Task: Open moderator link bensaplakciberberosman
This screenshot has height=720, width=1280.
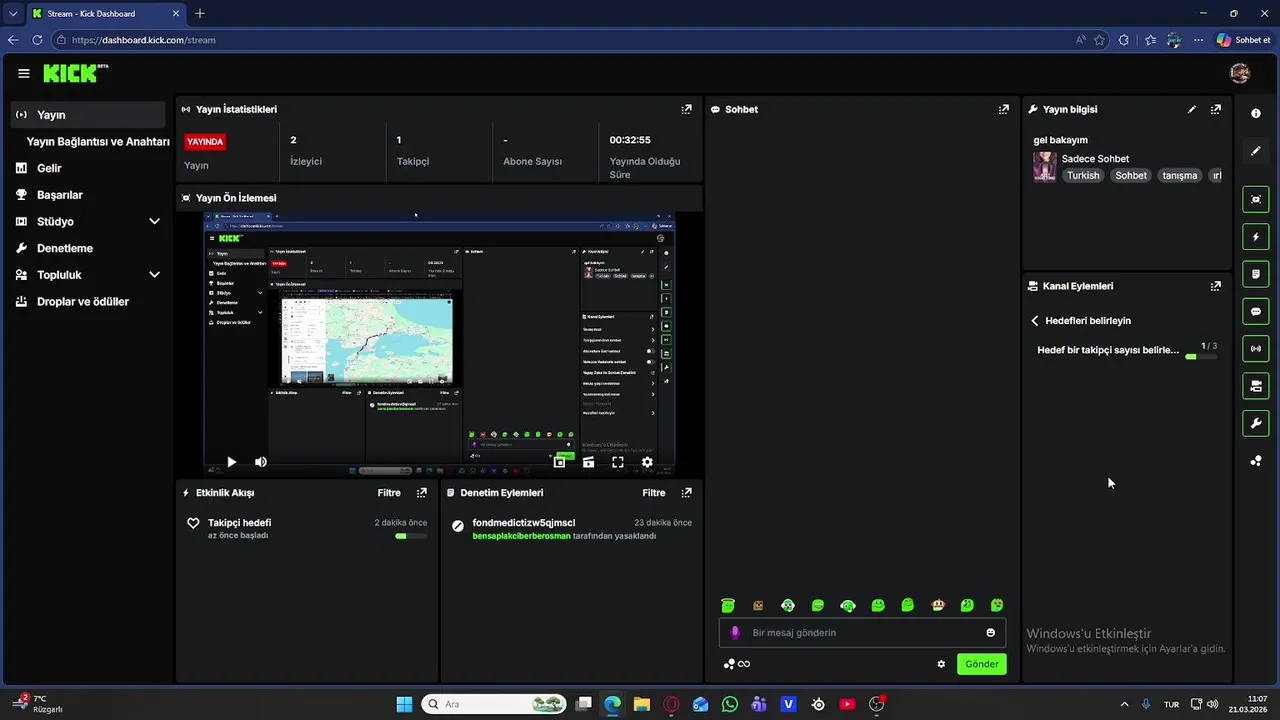Action: [x=521, y=536]
